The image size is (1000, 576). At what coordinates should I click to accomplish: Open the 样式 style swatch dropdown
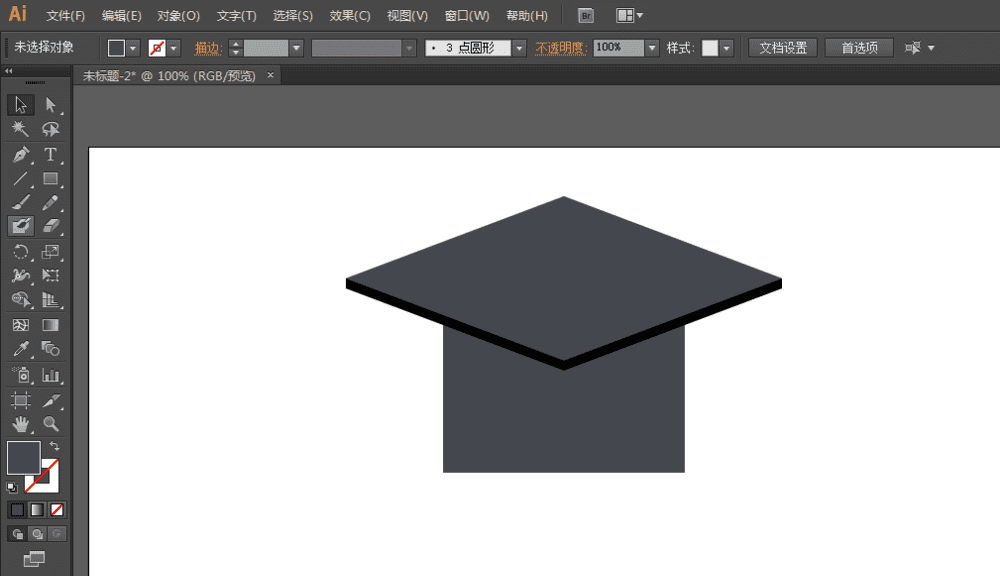click(x=726, y=48)
